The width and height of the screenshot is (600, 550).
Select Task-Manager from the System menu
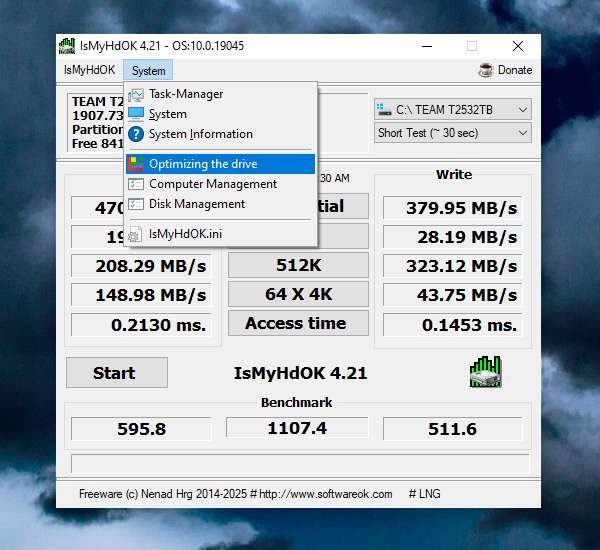click(220, 94)
